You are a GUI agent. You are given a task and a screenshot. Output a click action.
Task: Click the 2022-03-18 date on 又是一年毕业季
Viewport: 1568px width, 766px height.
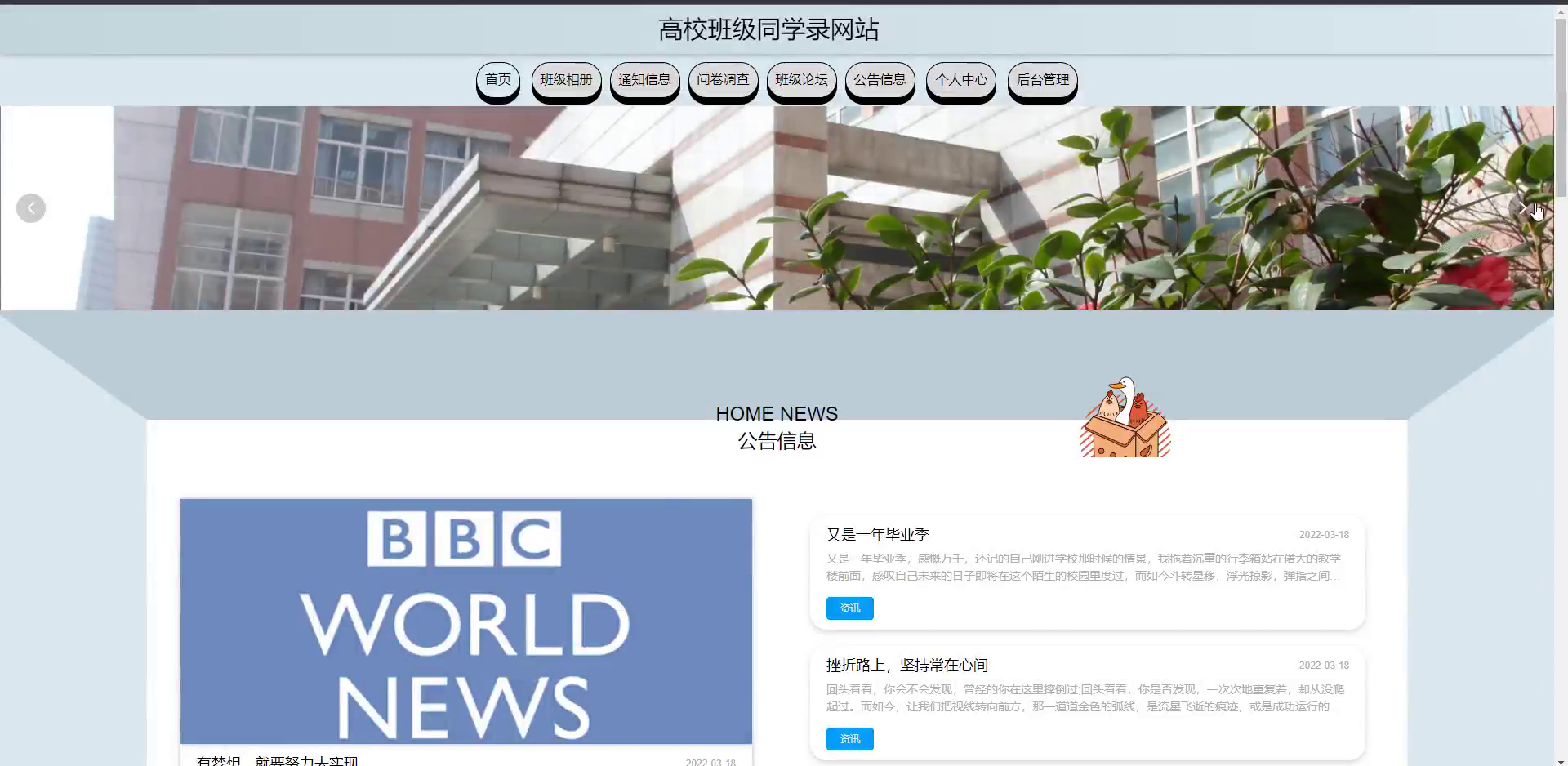(x=1324, y=535)
